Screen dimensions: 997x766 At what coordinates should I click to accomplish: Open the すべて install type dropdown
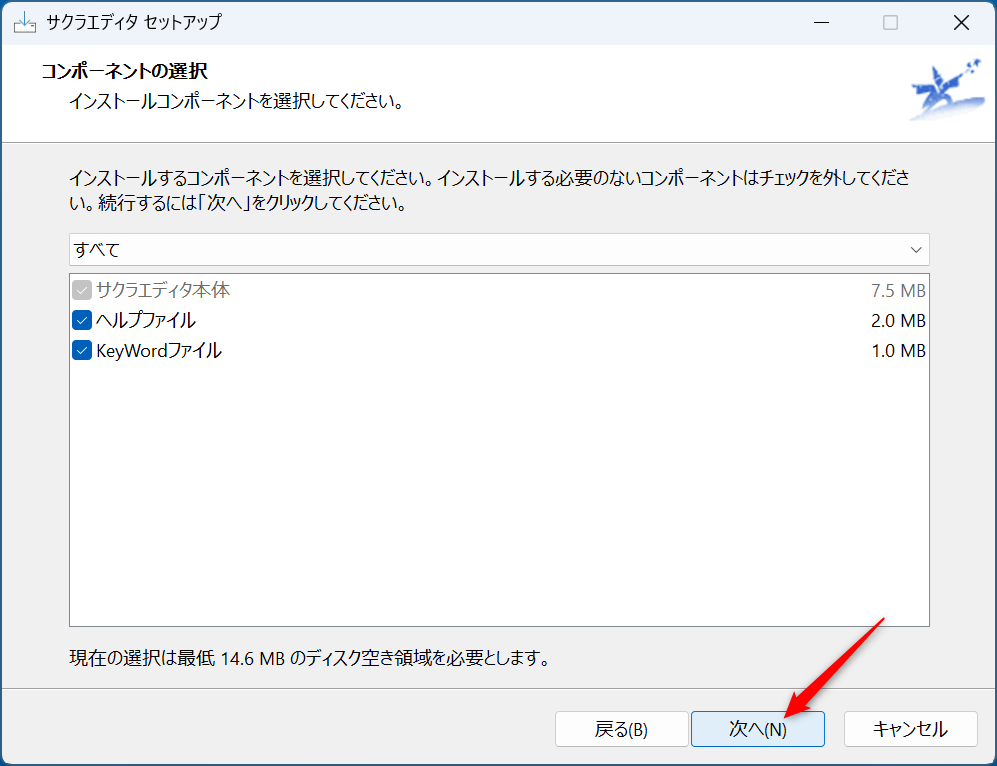click(499, 250)
